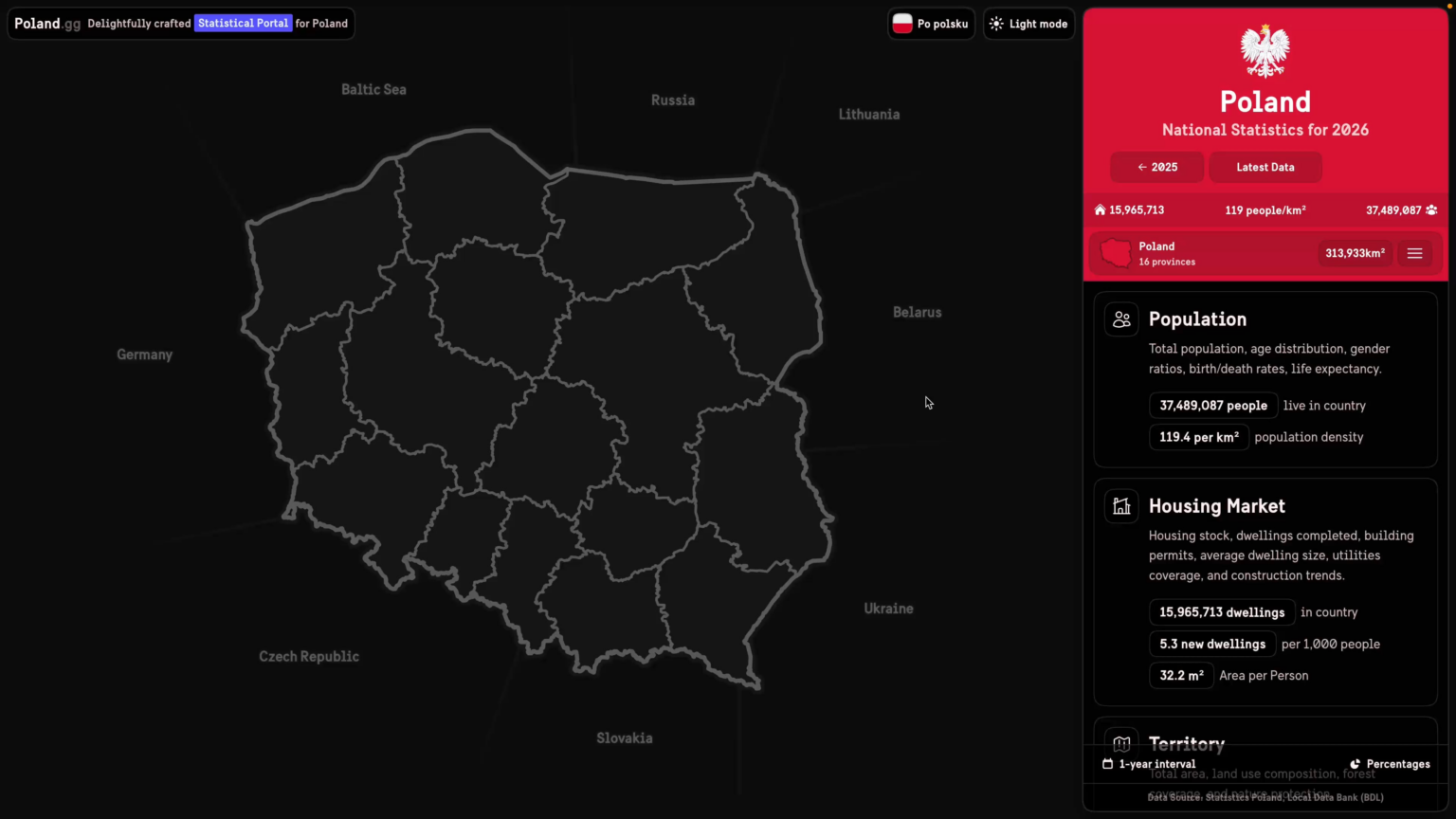Click the pie chart icon beside Percentages
Screen dimensions: 1456x819
coord(1355,764)
